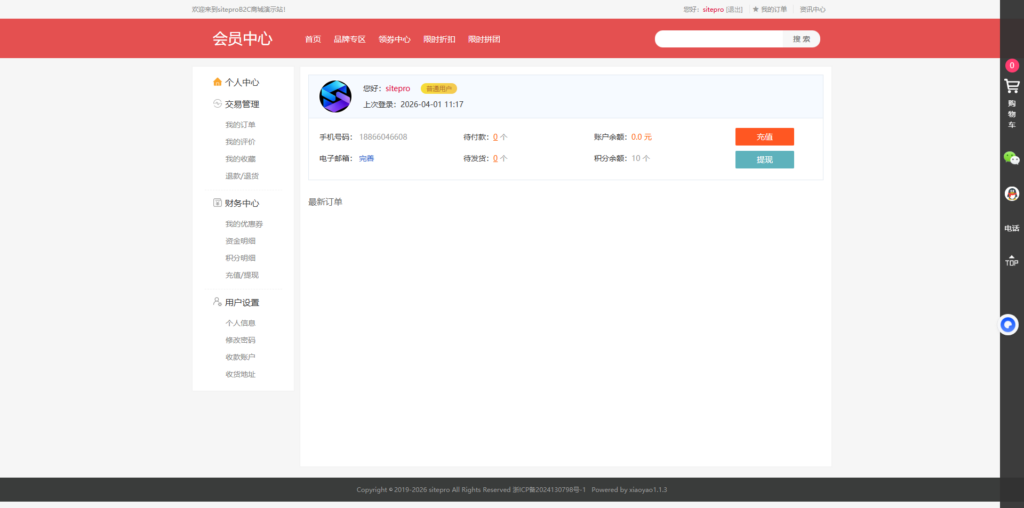
Task: Click the 交易管理 section heading text
Action: pos(242,104)
